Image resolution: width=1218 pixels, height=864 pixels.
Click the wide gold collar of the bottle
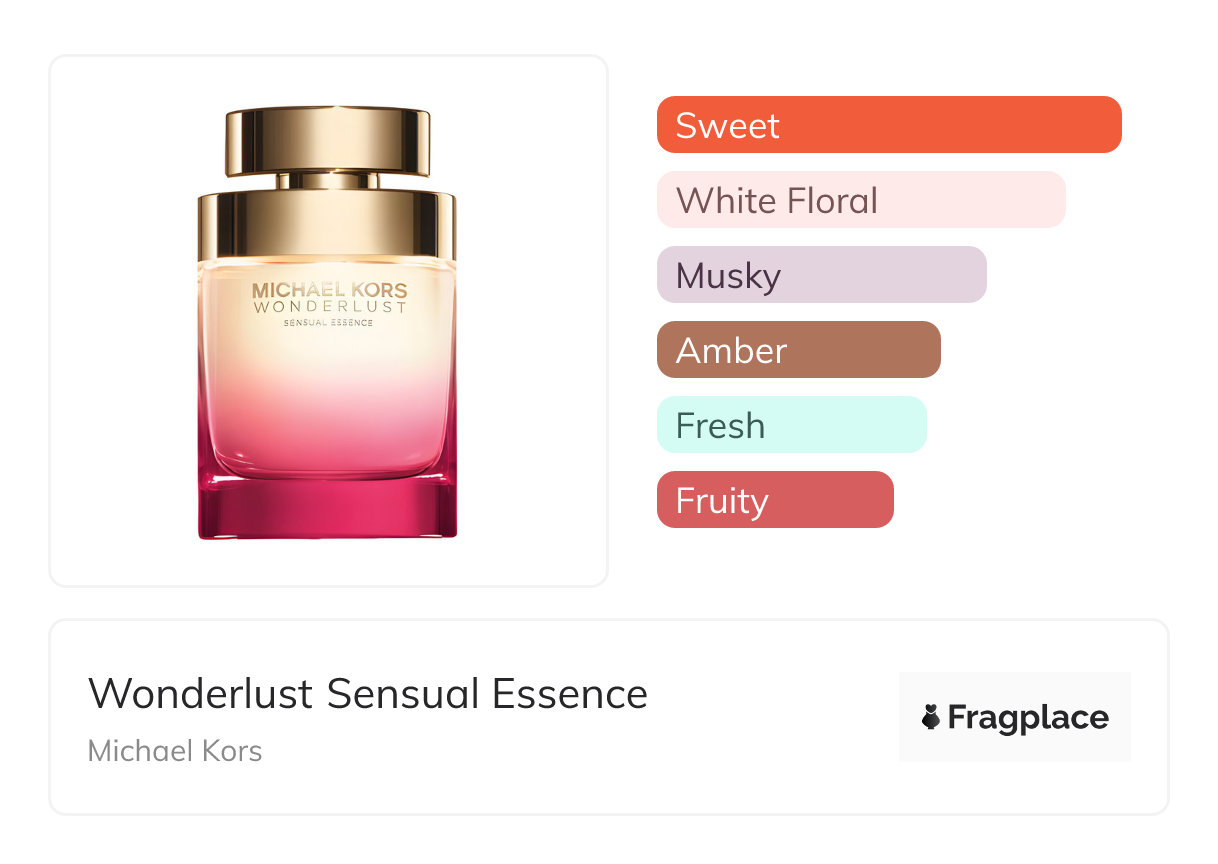(x=328, y=226)
